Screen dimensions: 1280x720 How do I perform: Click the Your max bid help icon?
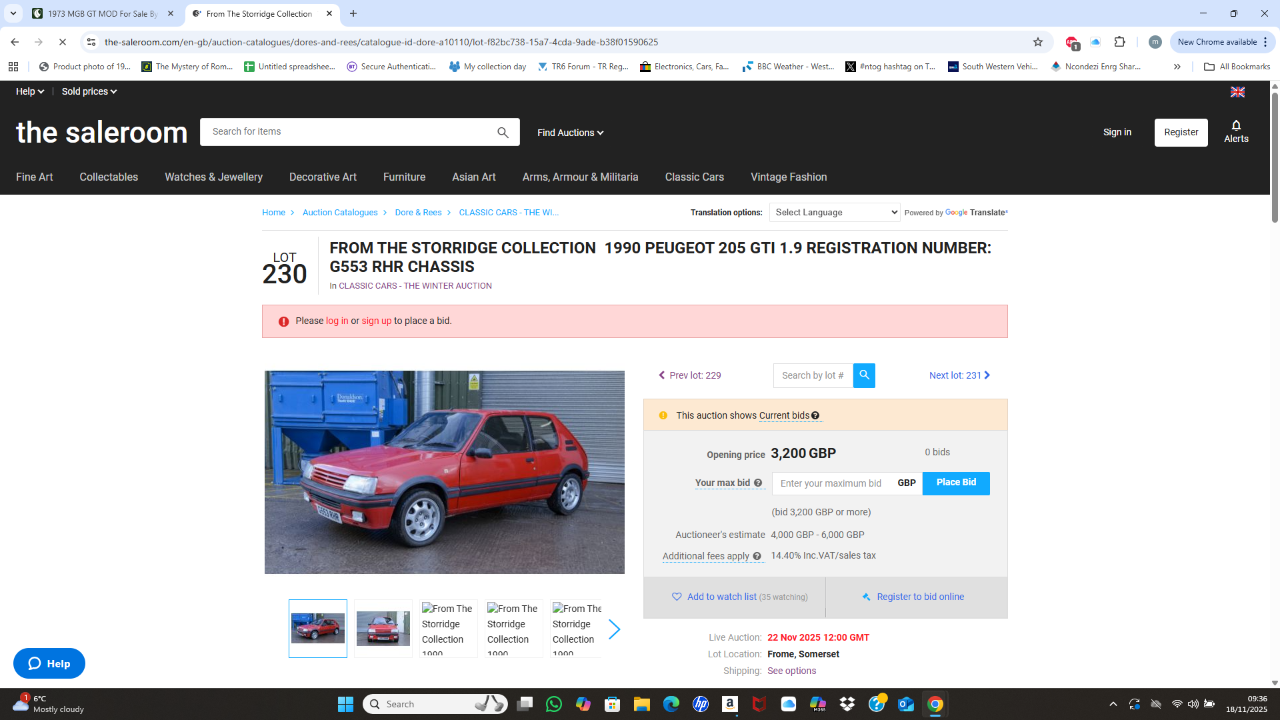point(758,483)
